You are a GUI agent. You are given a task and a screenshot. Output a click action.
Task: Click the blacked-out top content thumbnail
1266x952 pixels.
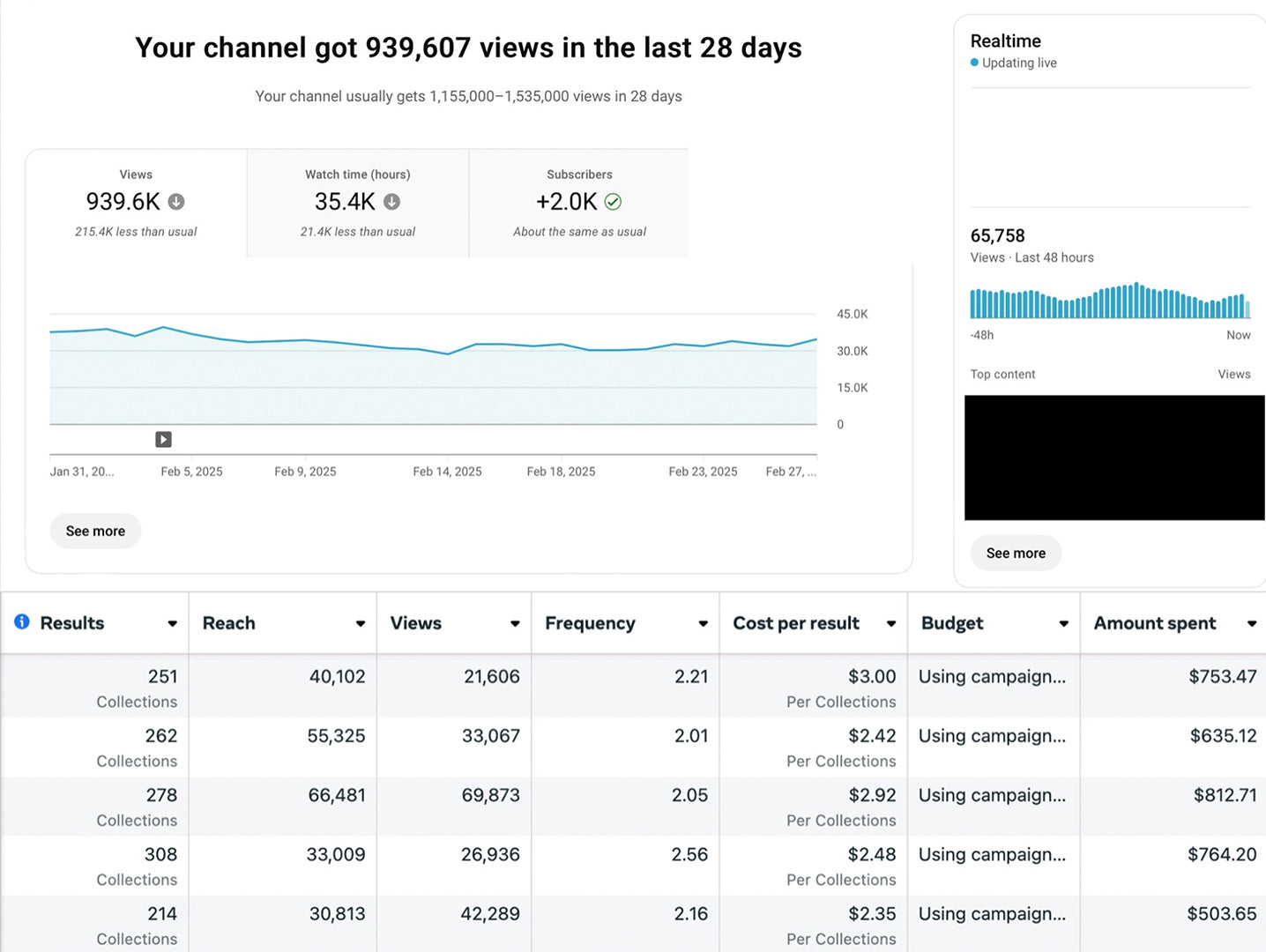point(1114,457)
